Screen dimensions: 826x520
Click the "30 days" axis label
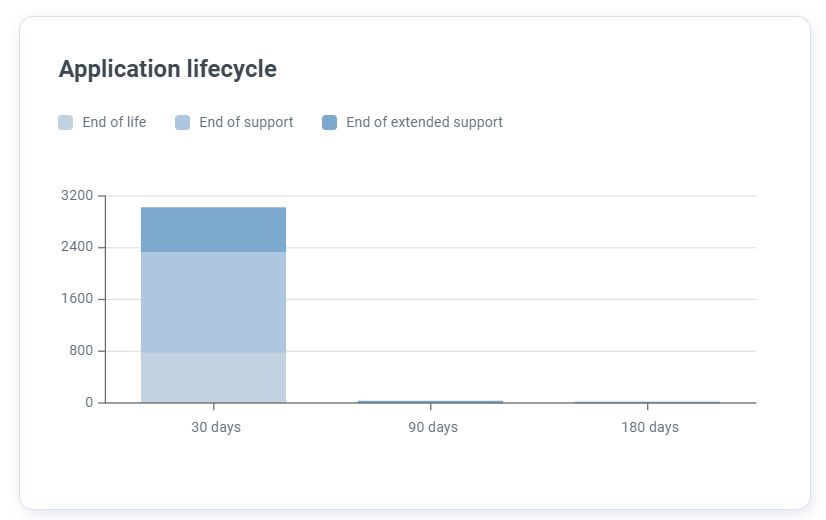click(x=216, y=427)
